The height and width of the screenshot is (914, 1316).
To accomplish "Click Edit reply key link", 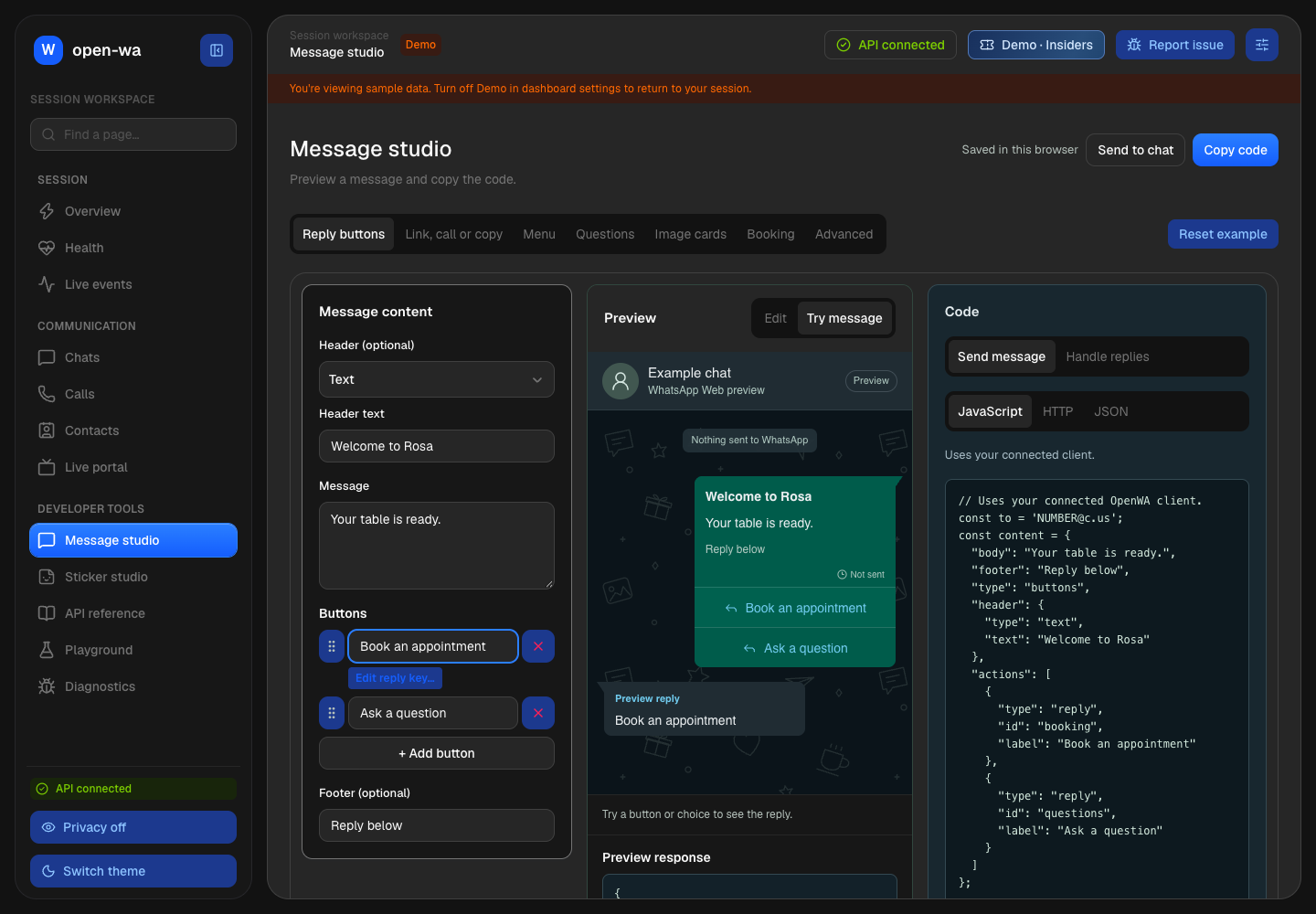I will (x=395, y=678).
